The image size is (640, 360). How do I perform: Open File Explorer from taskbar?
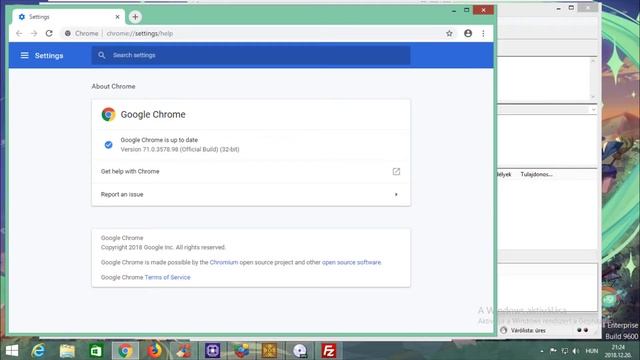pos(67,351)
